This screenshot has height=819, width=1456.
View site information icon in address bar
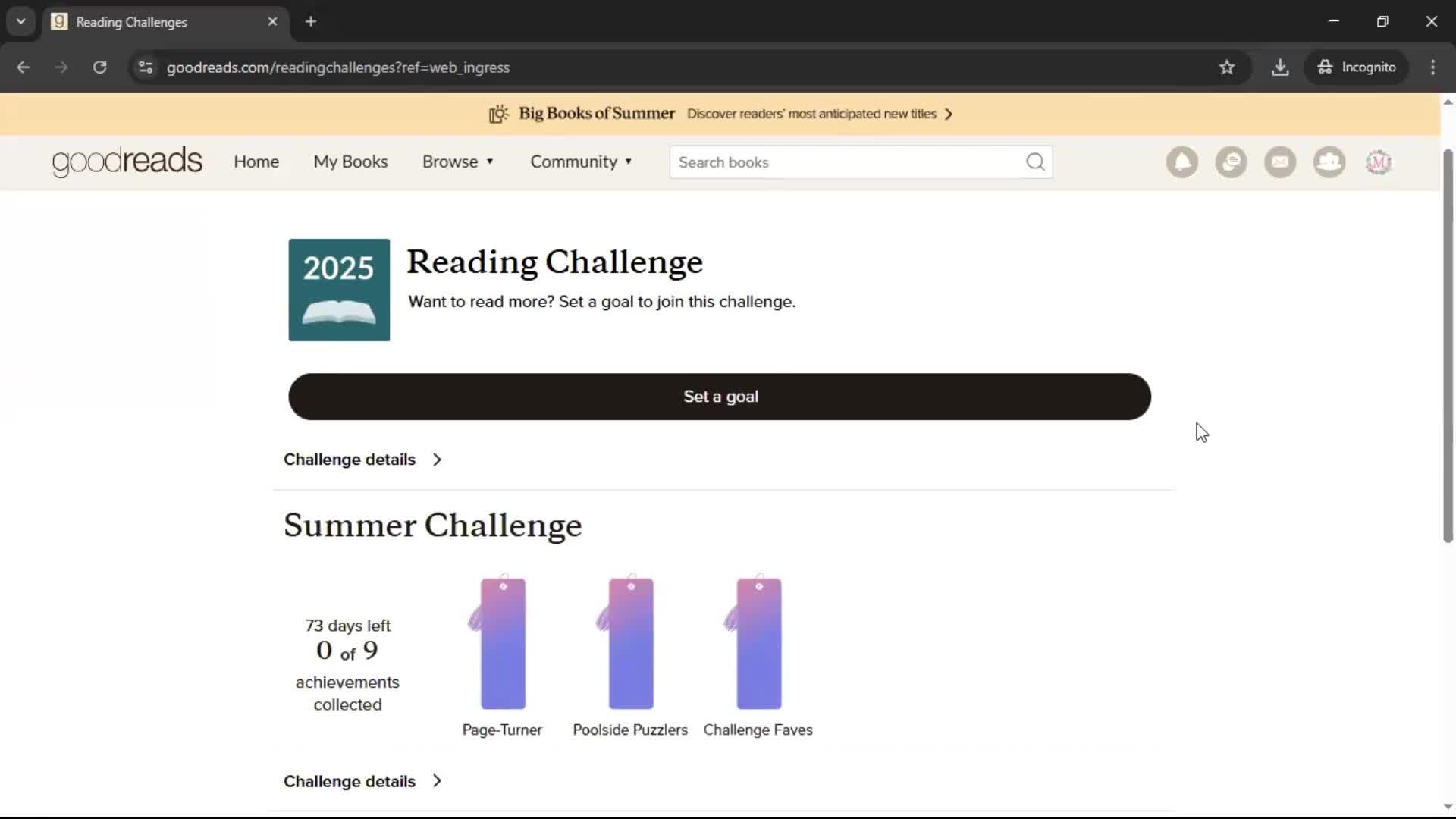146,67
